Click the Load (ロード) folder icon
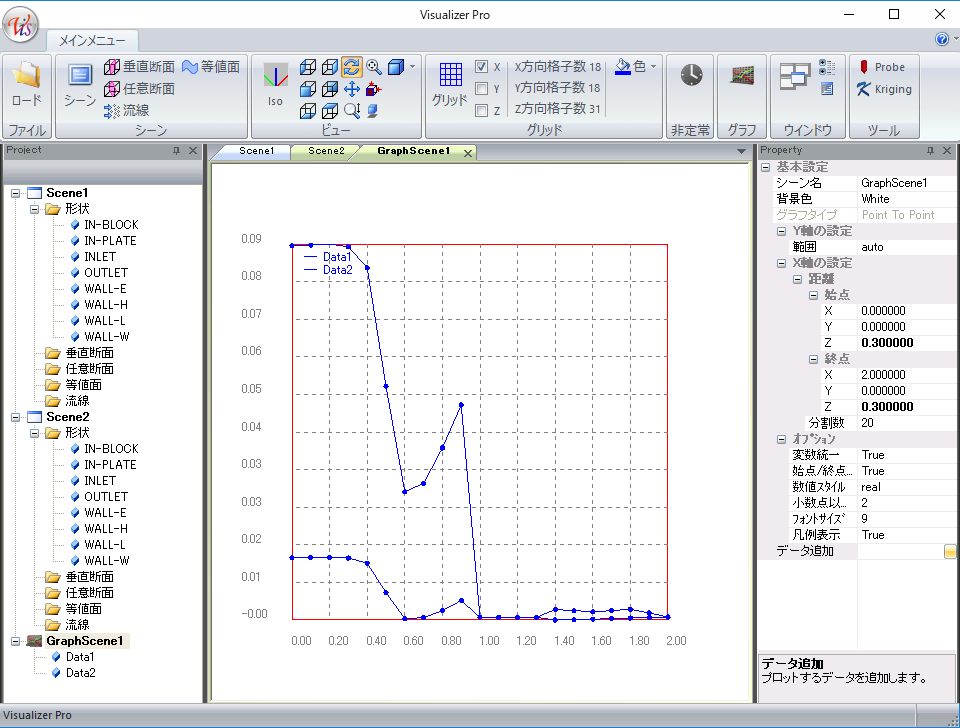The width and height of the screenshot is (960, 728). (26, 76)
